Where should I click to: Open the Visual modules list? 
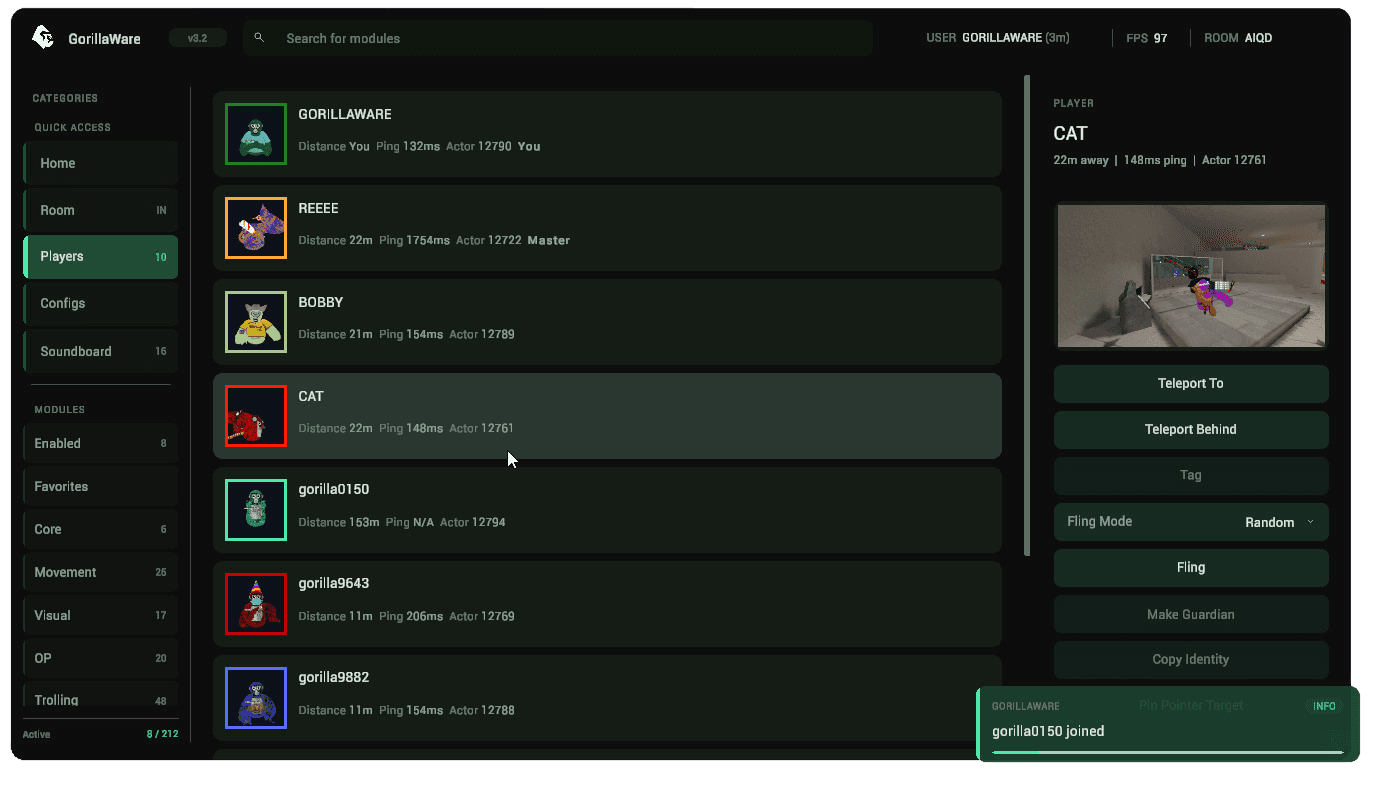[x=101, y=615]
